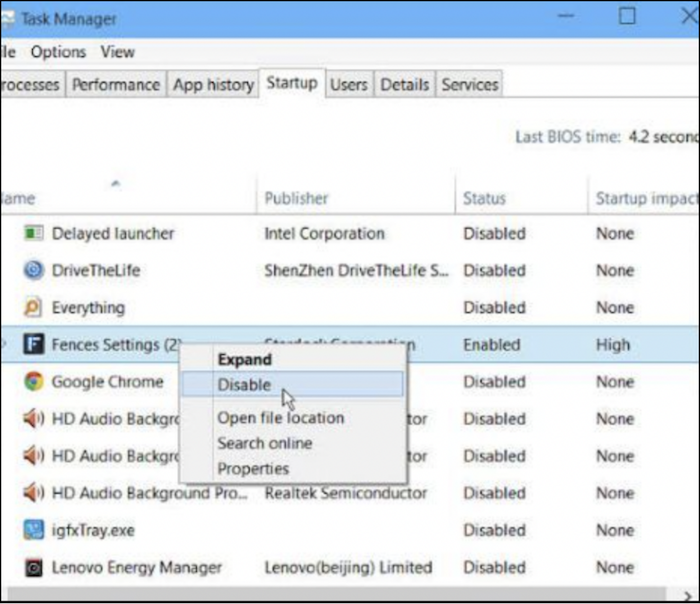700x604 pixels.
Task: Select the Delayed launcher row name
Action: (113, 233)
